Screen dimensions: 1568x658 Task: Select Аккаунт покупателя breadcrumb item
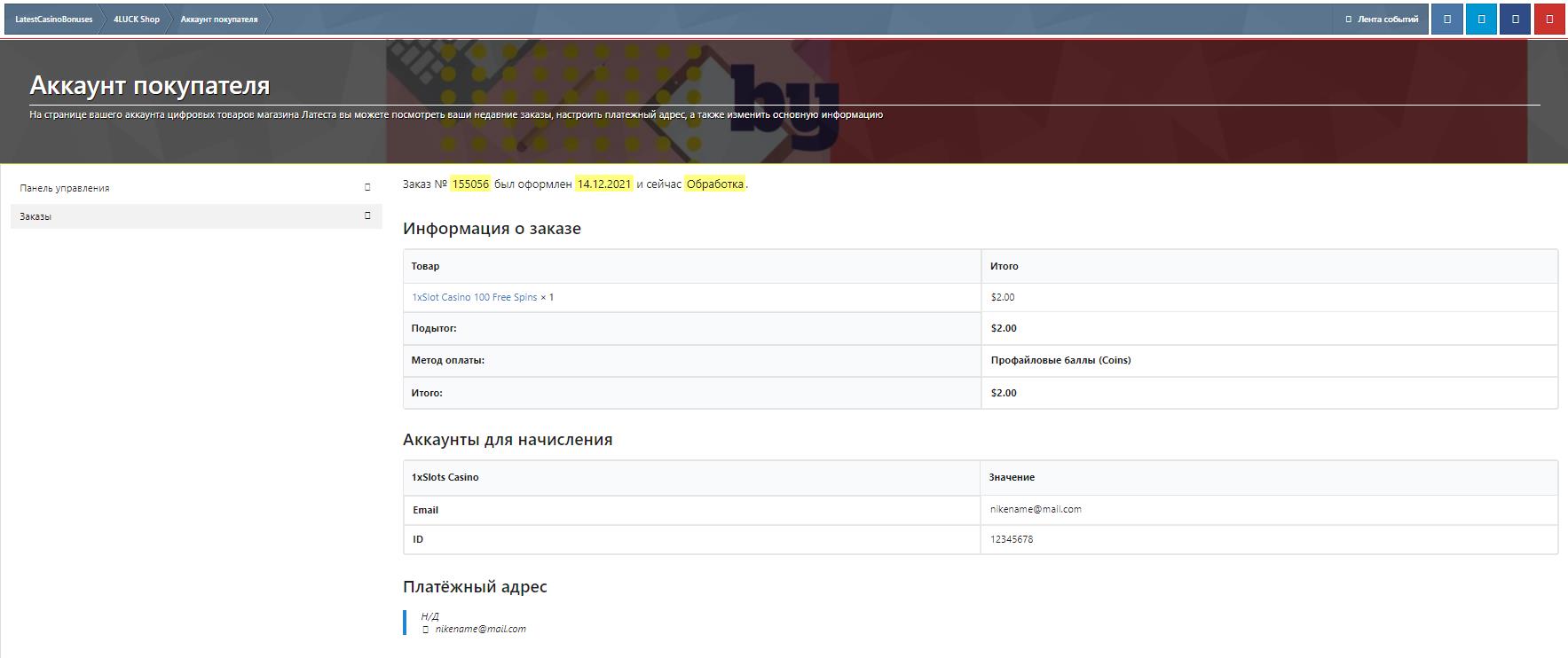219,19
